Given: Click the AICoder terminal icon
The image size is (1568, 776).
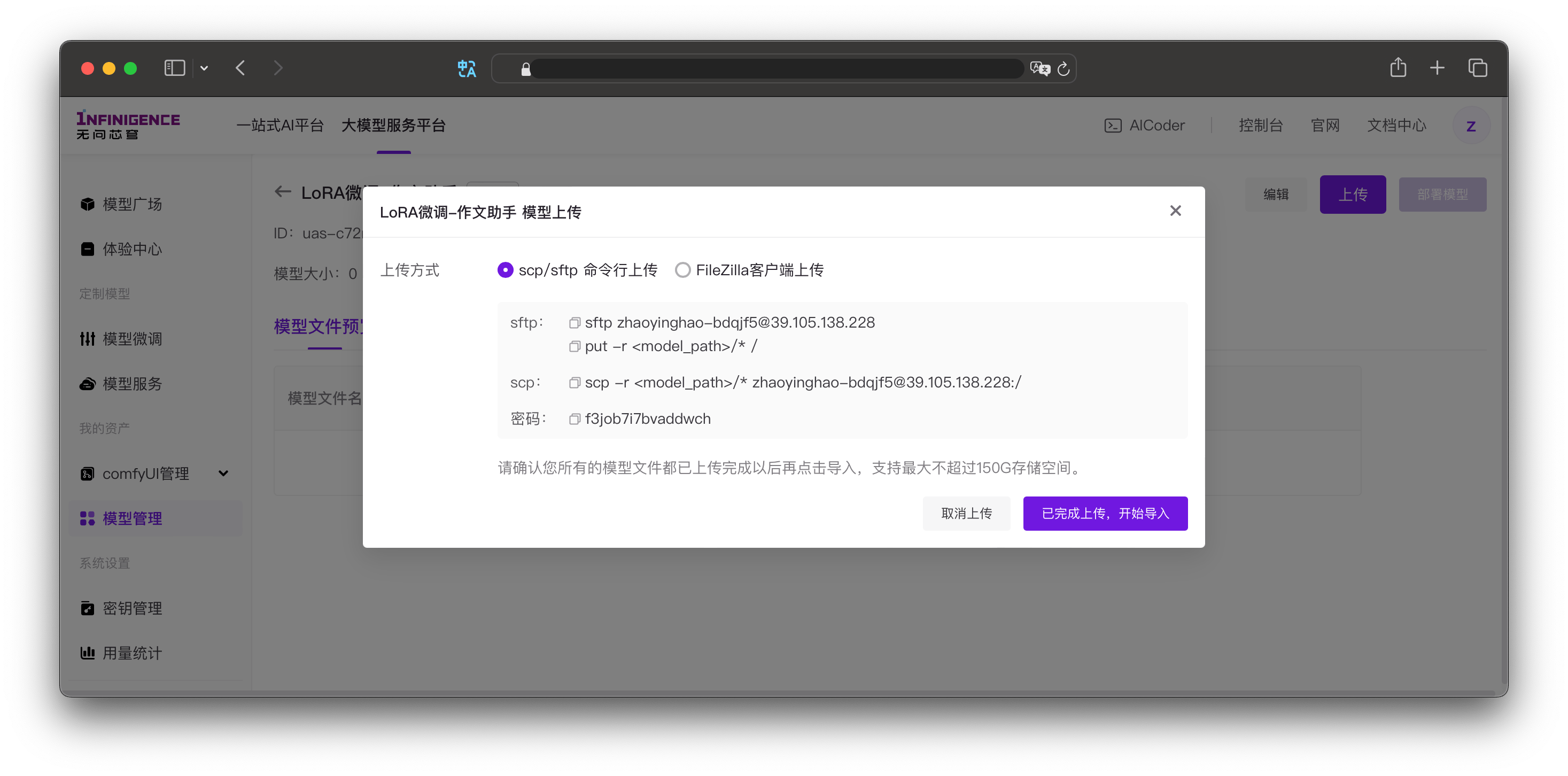Looking at the screenshot, I should [1113, 126].
